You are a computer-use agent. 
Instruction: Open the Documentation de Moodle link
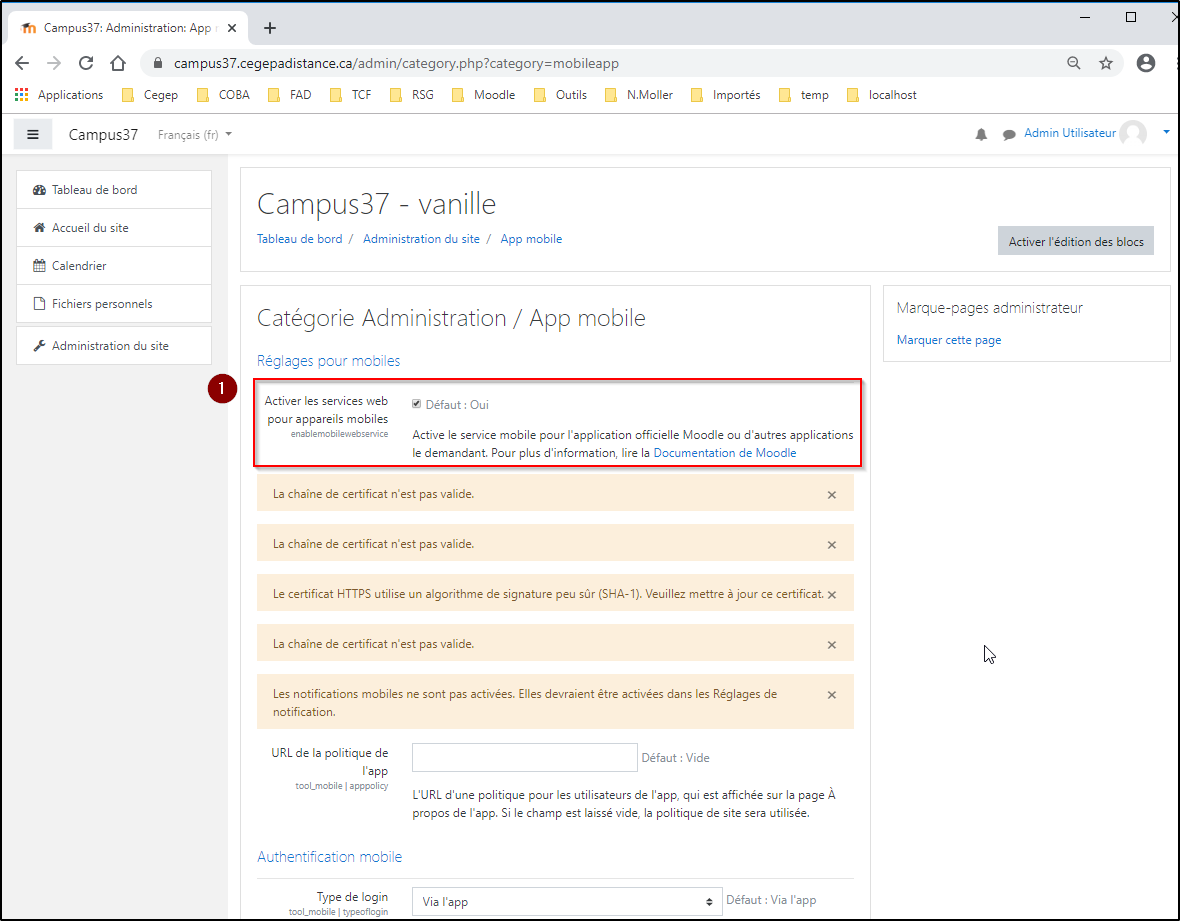click(725, 453)
